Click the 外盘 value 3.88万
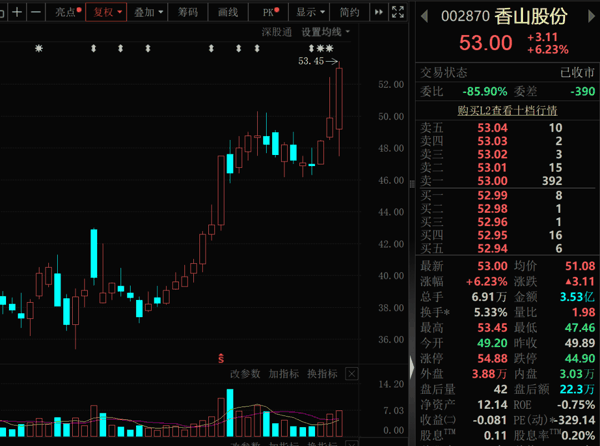600x446 pixels. pyautogui.click(x=489, y=374)
